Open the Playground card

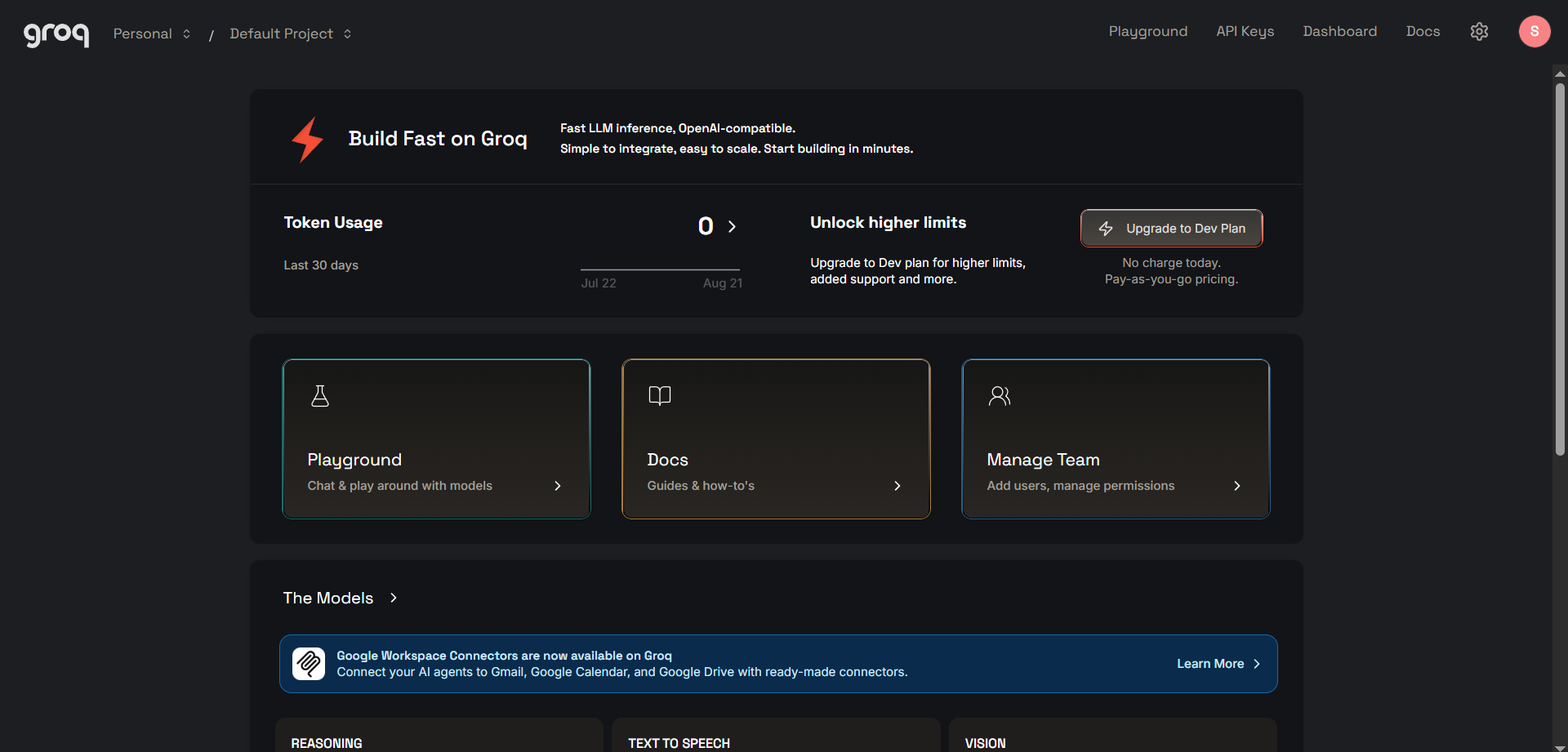[436, 439]
